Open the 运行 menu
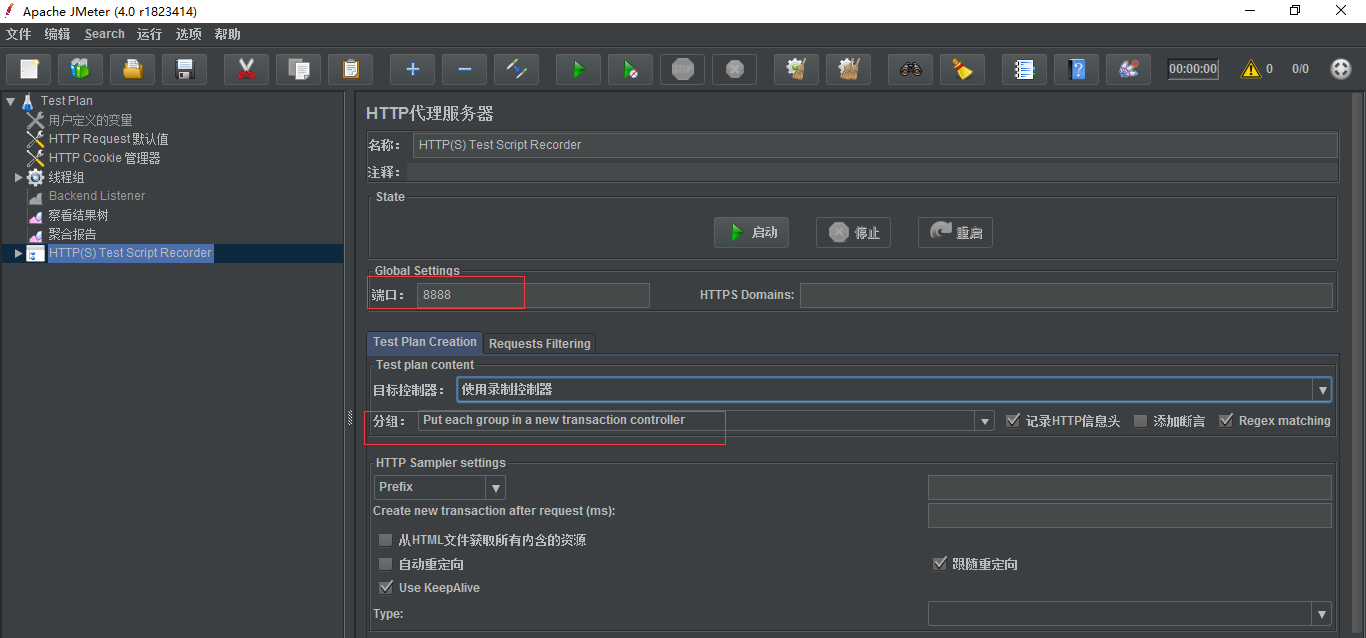Screen dimensions: 1366x638 (x=150, y=34)
